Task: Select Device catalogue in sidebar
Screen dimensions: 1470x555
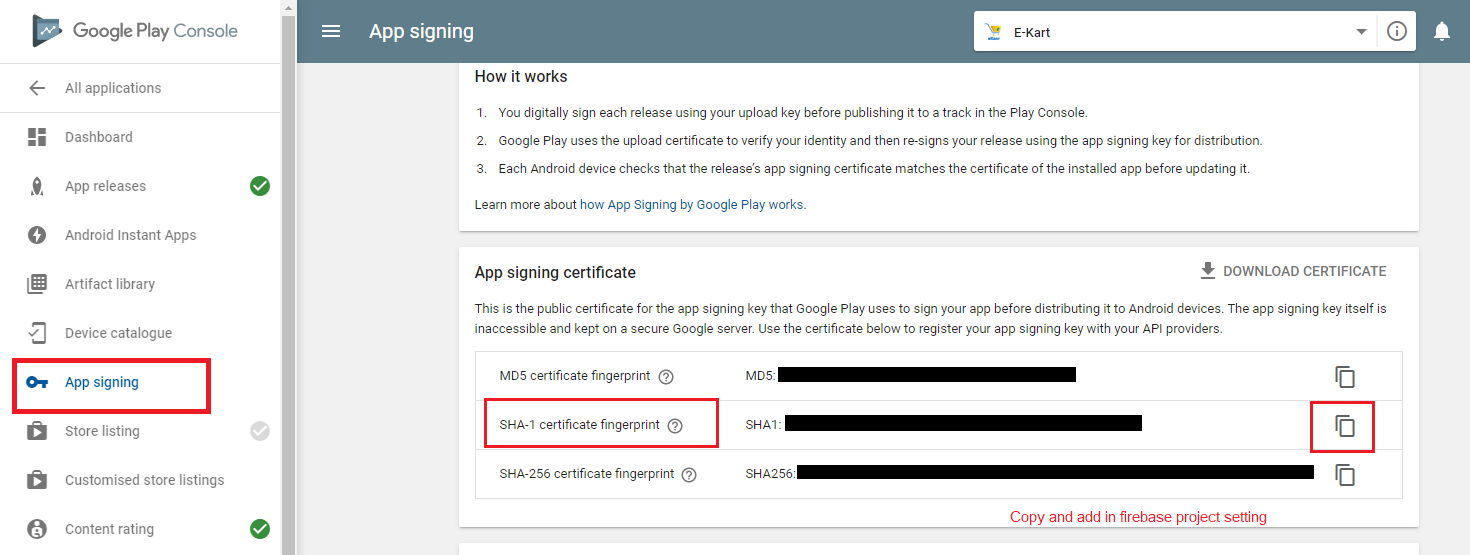Action: 118,333
